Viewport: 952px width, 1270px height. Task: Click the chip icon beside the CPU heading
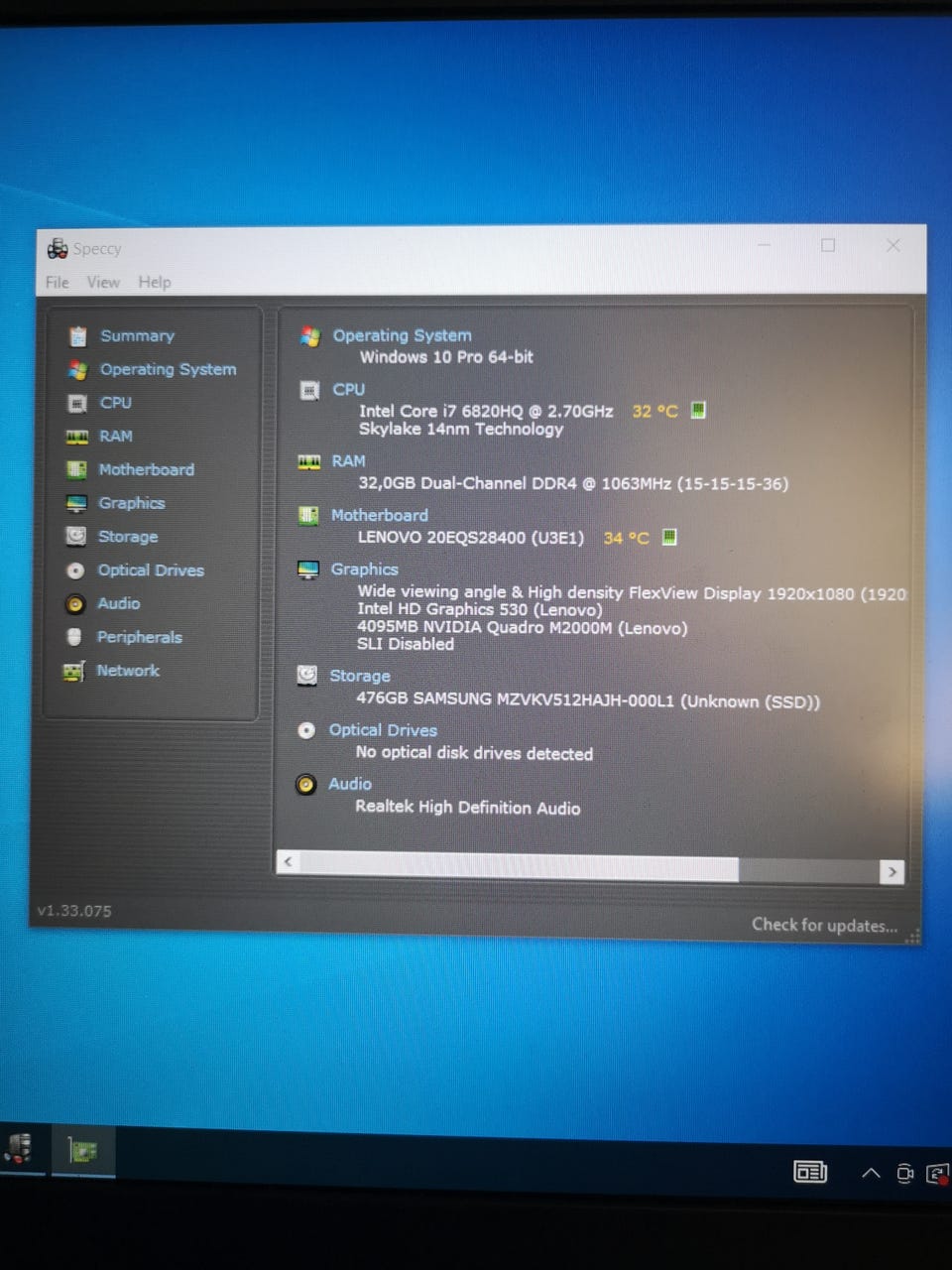pyautogui.click(x=310, y=390)
